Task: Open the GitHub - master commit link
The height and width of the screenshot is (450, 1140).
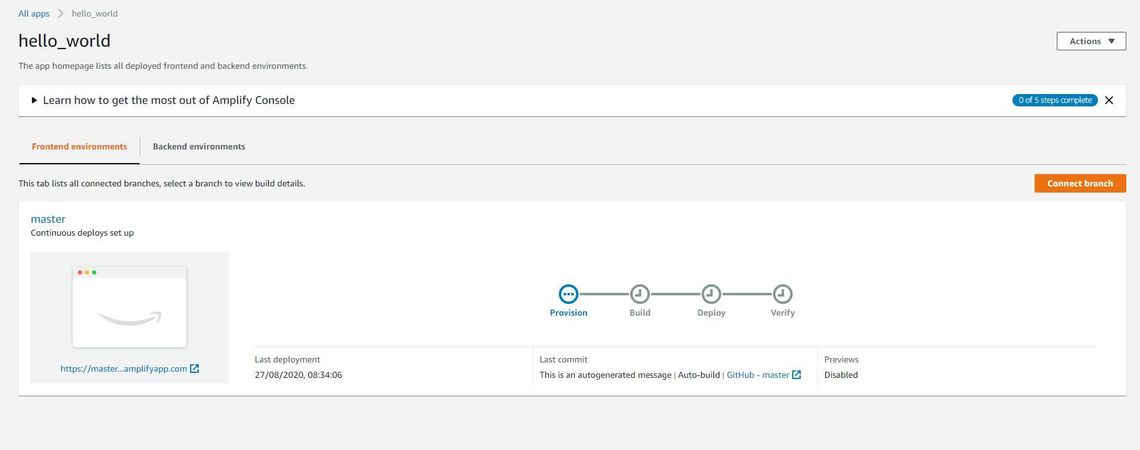Action: 758,375
